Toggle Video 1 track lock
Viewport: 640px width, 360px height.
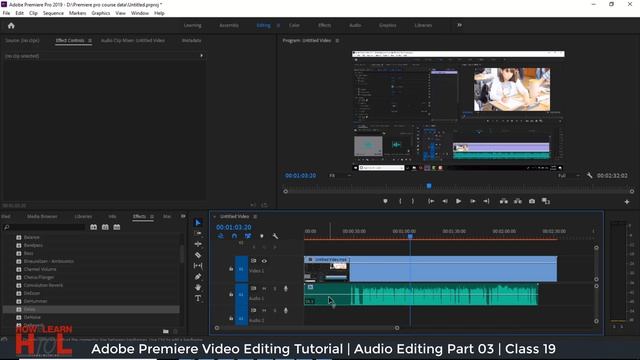point(231,269)
